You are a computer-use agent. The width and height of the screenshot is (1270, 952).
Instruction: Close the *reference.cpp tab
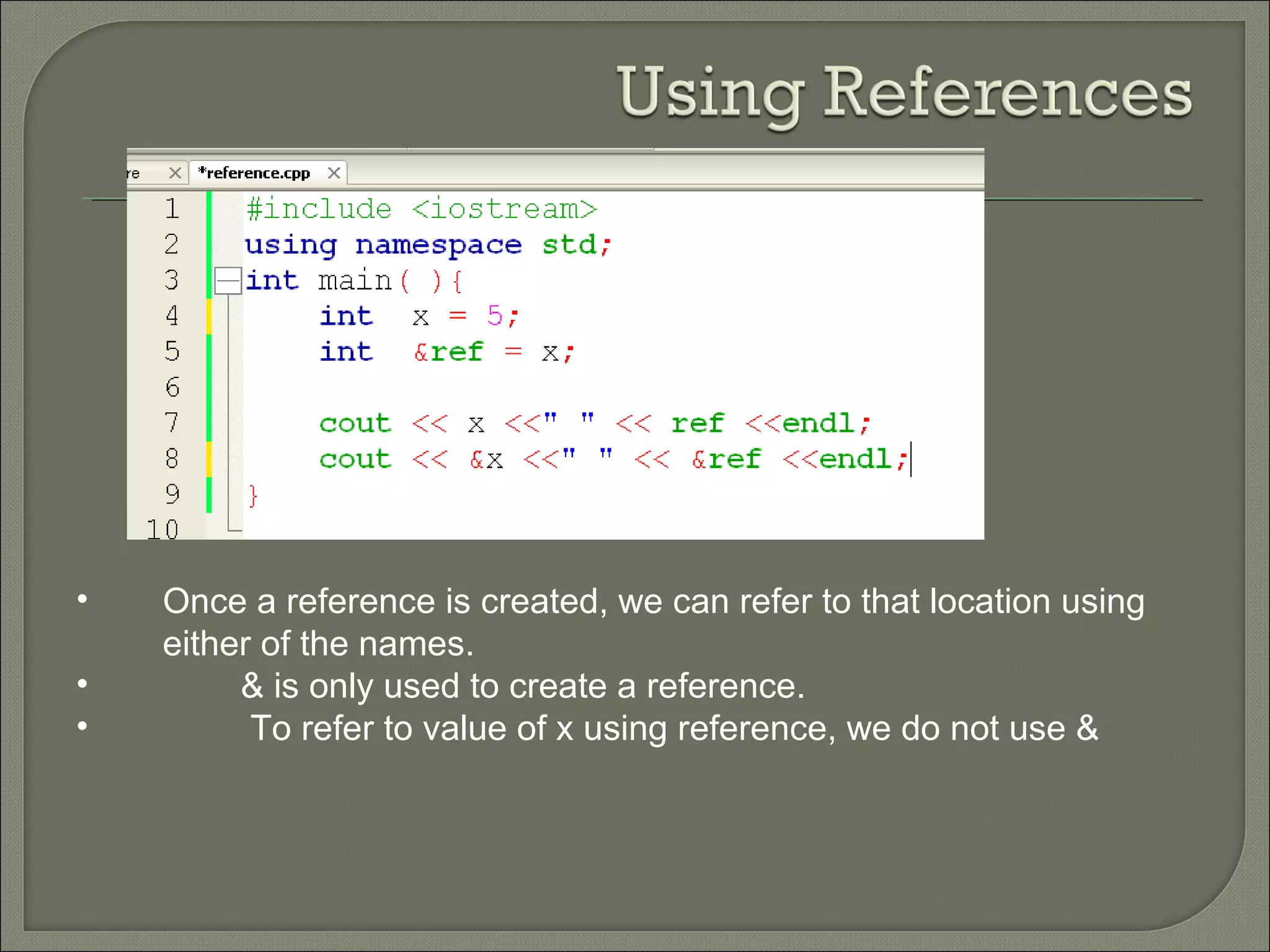[334, 173]
